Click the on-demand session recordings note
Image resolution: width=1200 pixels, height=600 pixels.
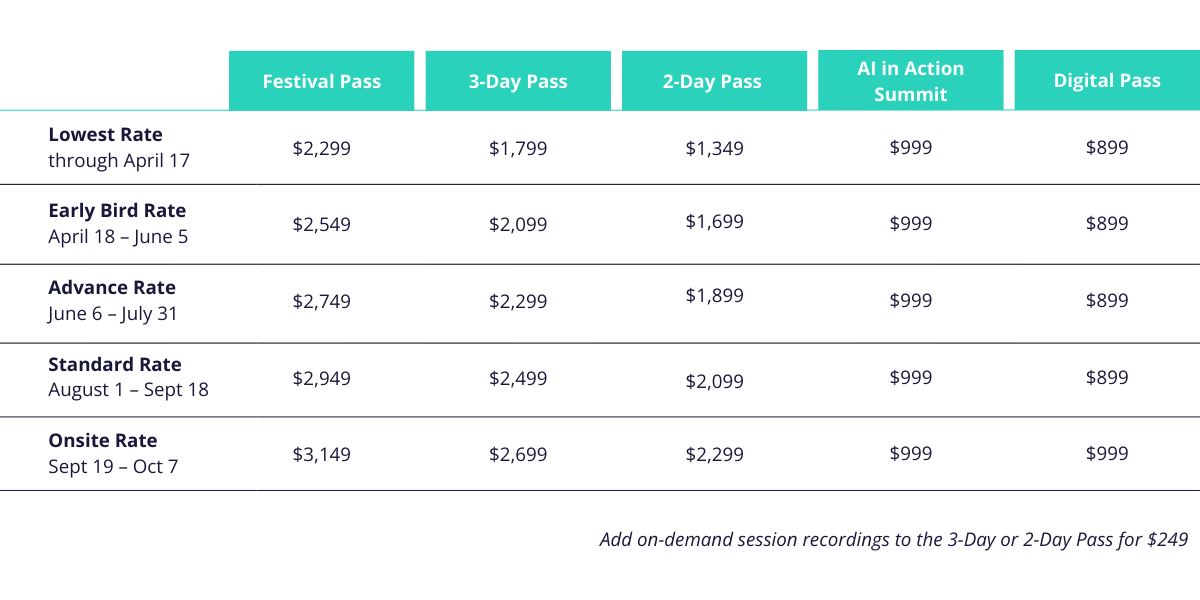[893, 540]
